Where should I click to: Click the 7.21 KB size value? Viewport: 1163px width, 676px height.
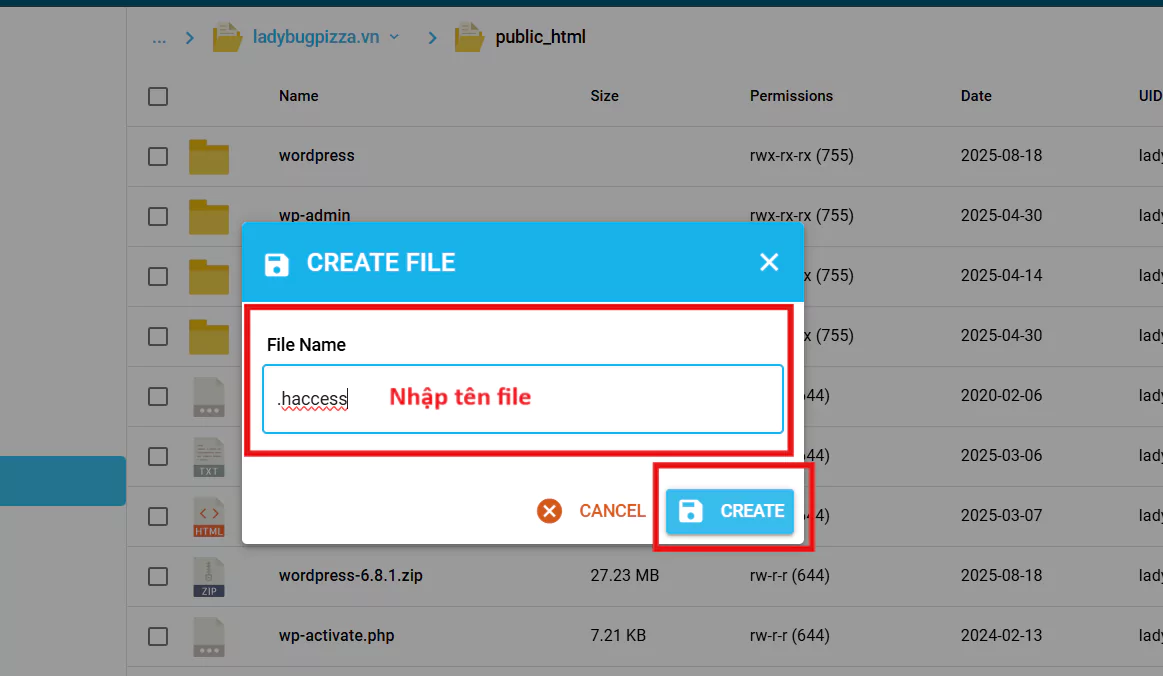coord(618,636)
